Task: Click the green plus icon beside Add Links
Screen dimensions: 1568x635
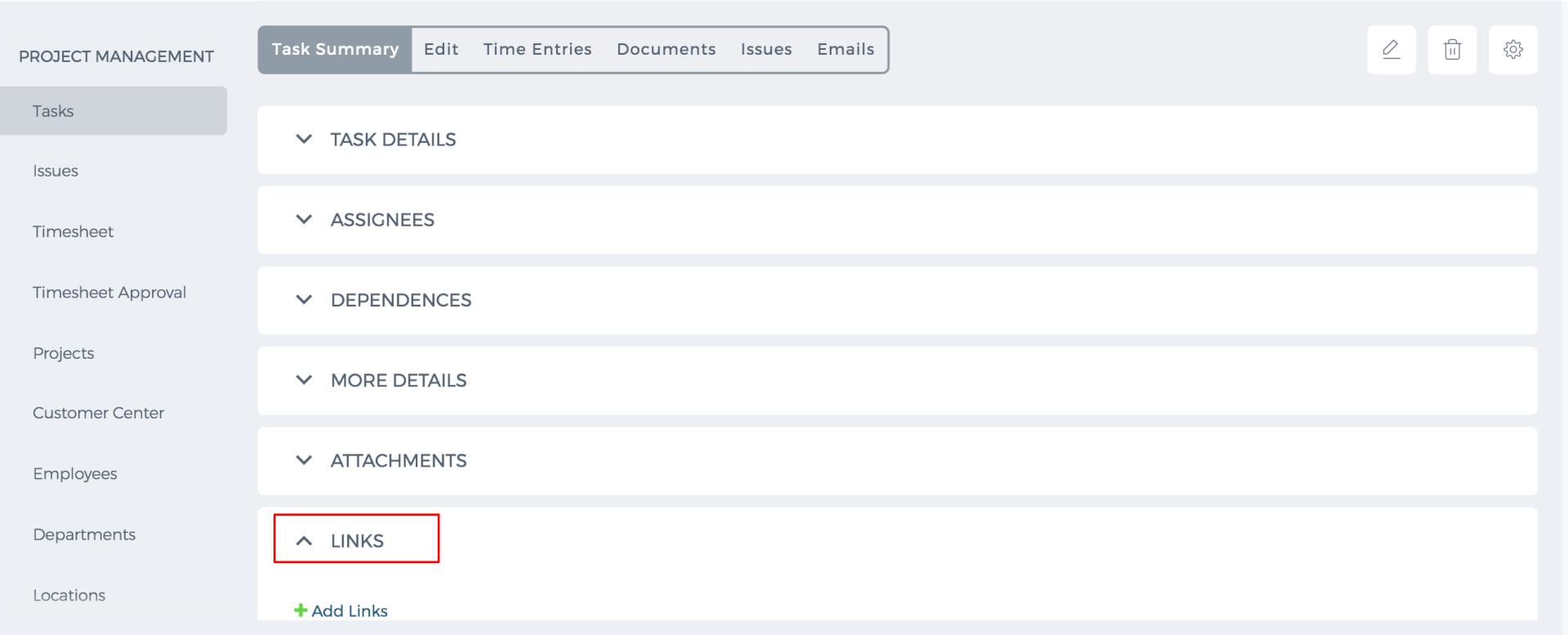Action: [x=301, y=610]
